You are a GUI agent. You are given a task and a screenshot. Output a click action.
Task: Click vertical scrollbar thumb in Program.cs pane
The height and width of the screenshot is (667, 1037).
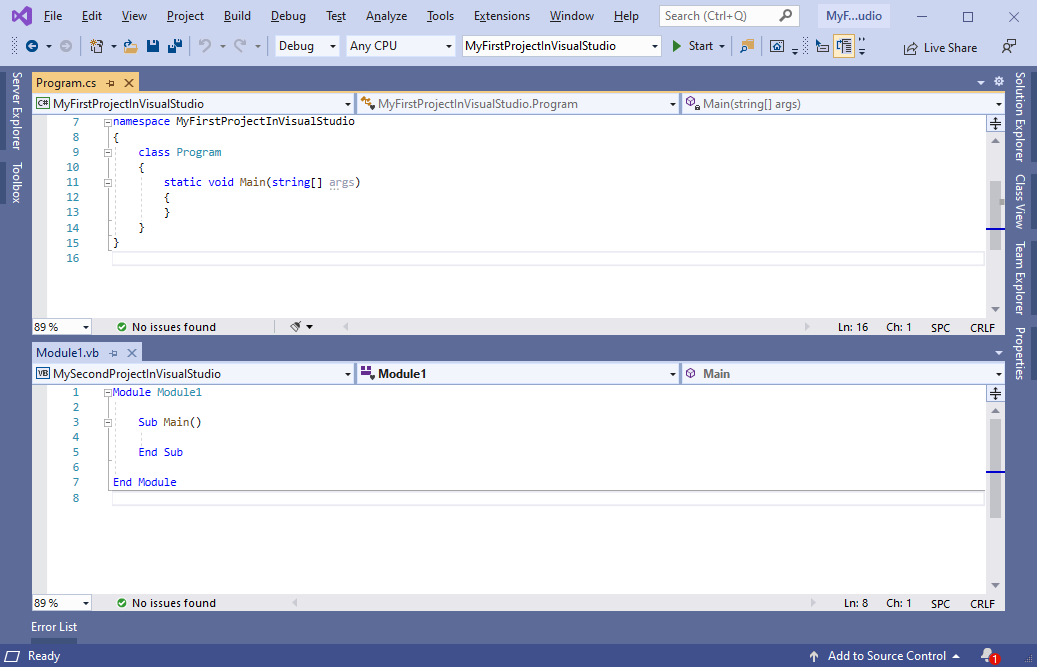(995, 216)
